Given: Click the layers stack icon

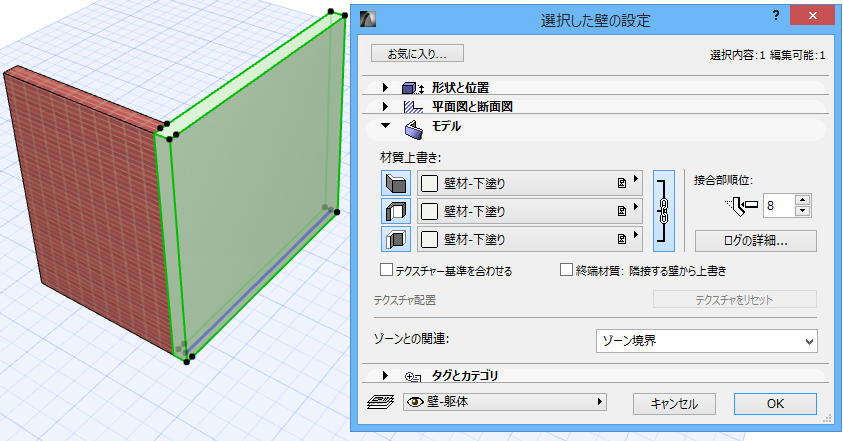Looking at the screenshot, I should [381, 402].
